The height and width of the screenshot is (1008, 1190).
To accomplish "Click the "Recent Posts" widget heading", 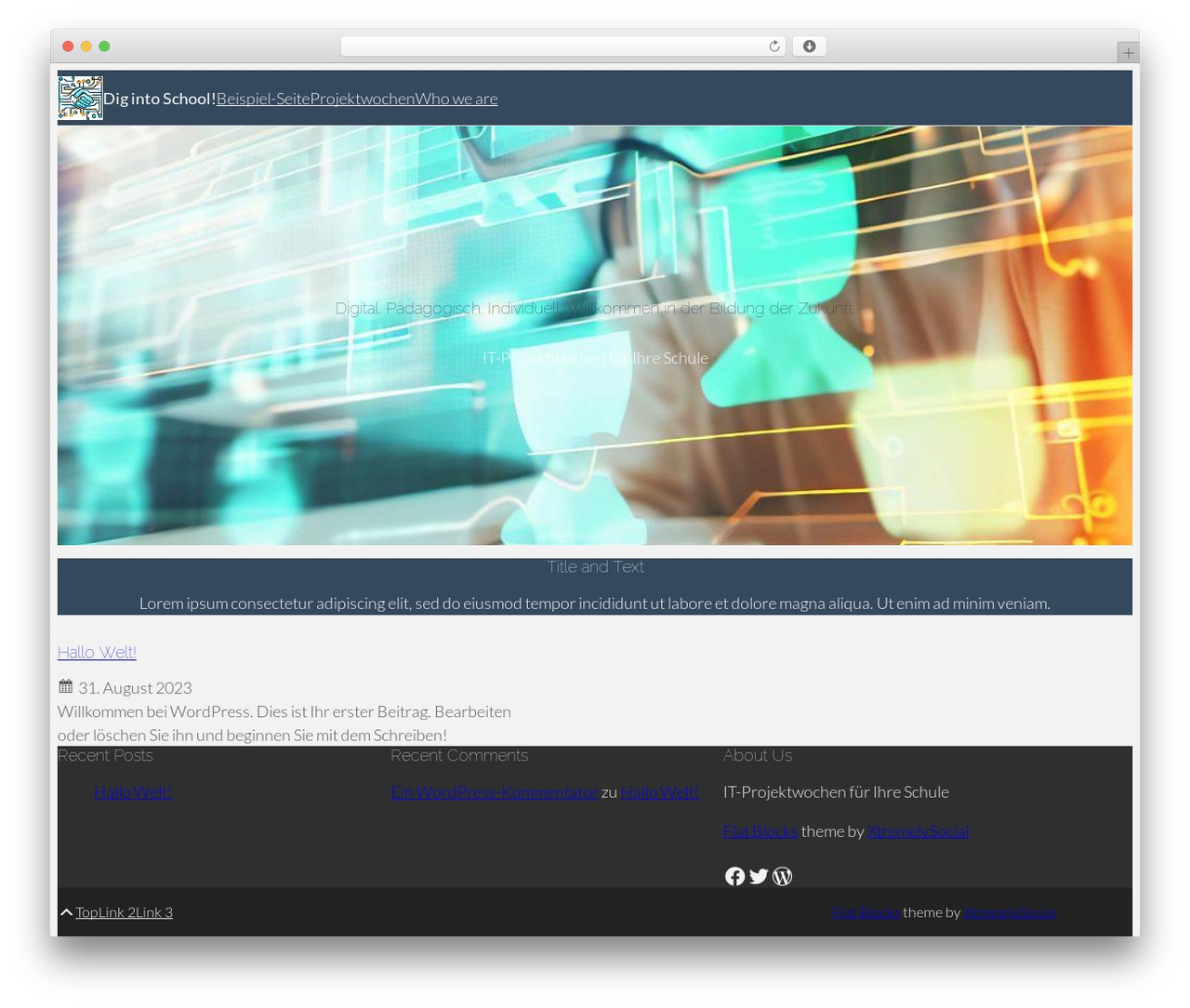I will point(105,755).
